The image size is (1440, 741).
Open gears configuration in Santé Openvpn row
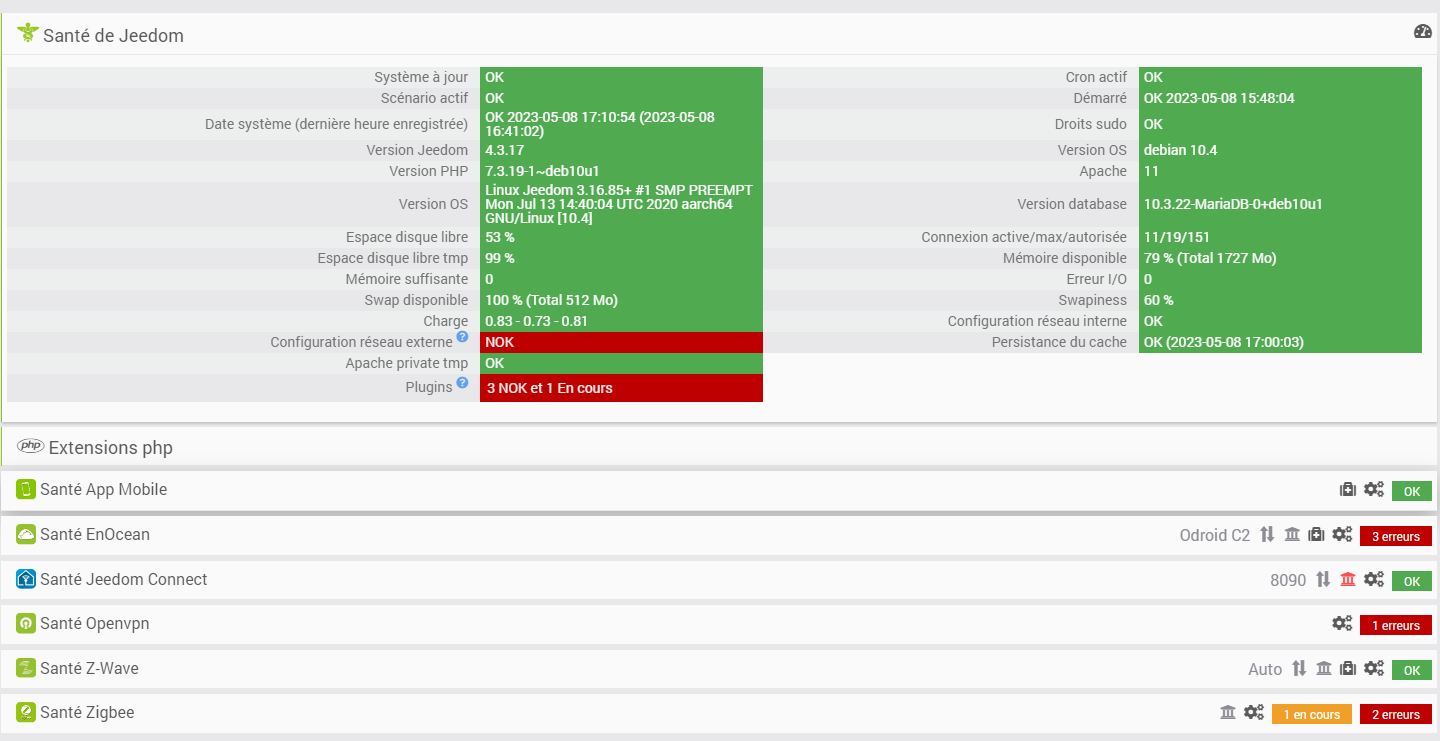[1342, 624]
